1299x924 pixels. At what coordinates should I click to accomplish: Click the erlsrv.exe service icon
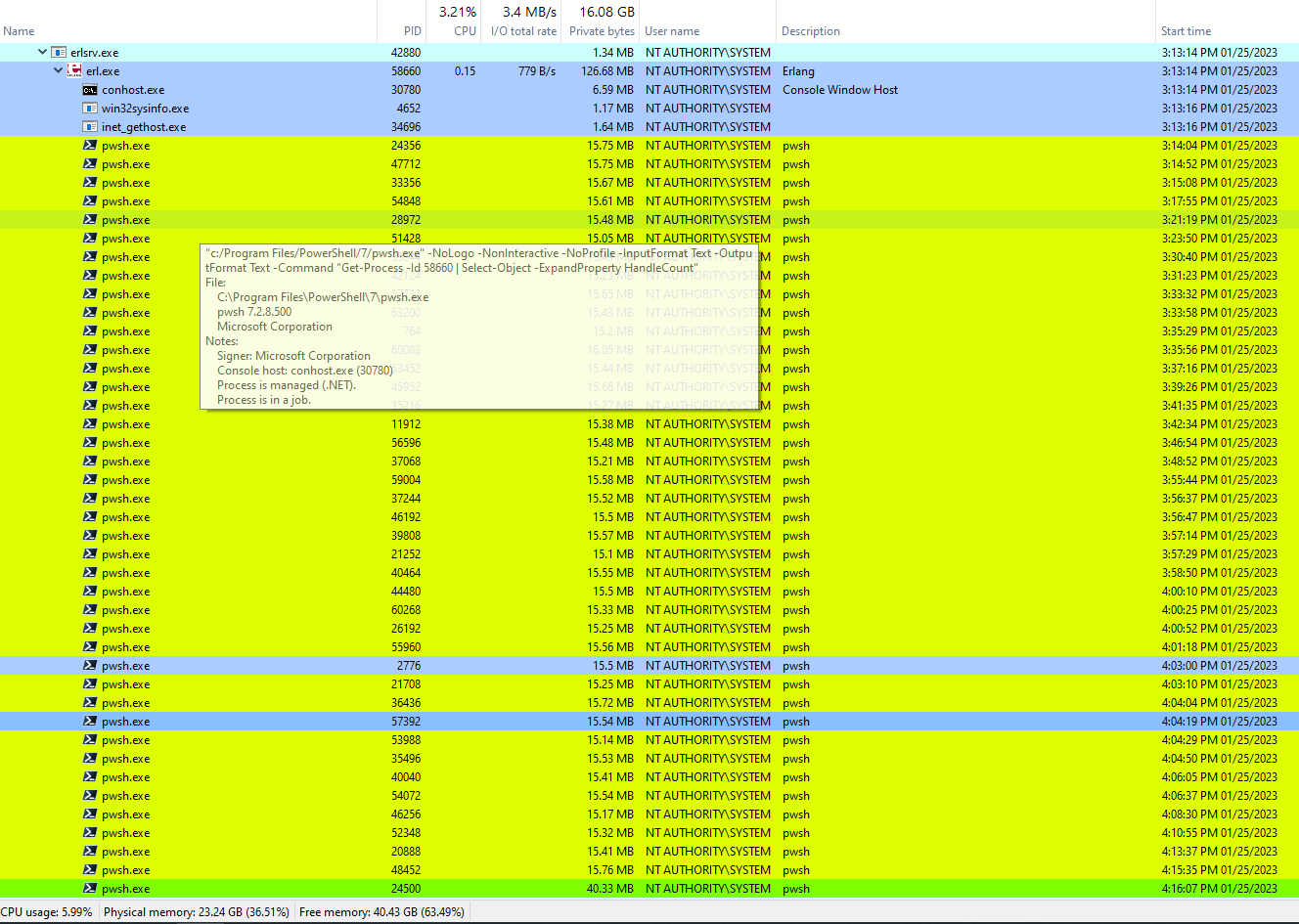coord(57,52)
